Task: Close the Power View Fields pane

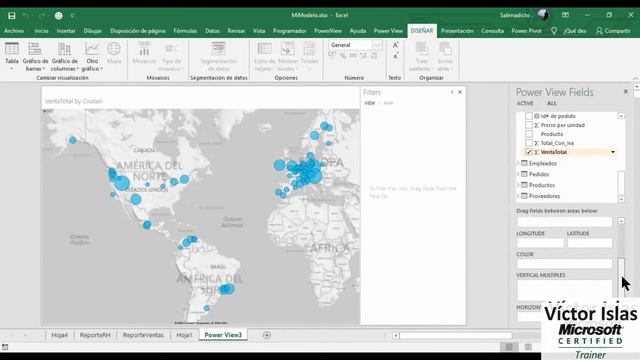Action: (x=626, y=91)
